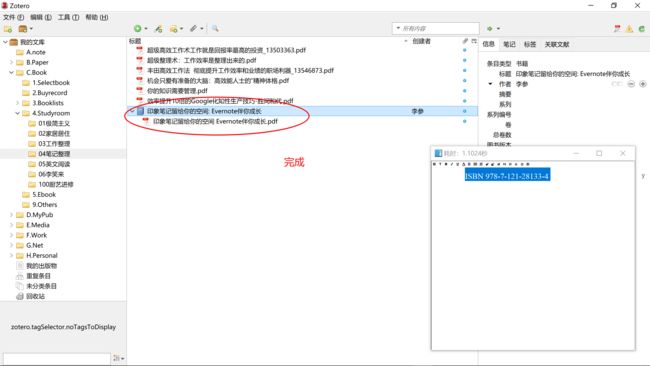
Task: Expand the H.Personal collection
Action: tap(11, 255)
